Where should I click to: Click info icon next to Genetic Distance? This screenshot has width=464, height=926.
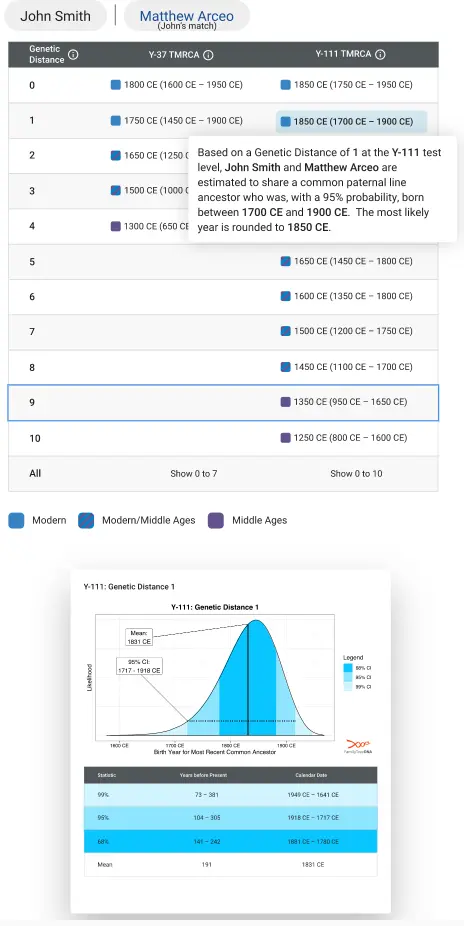tap(73, 54)
